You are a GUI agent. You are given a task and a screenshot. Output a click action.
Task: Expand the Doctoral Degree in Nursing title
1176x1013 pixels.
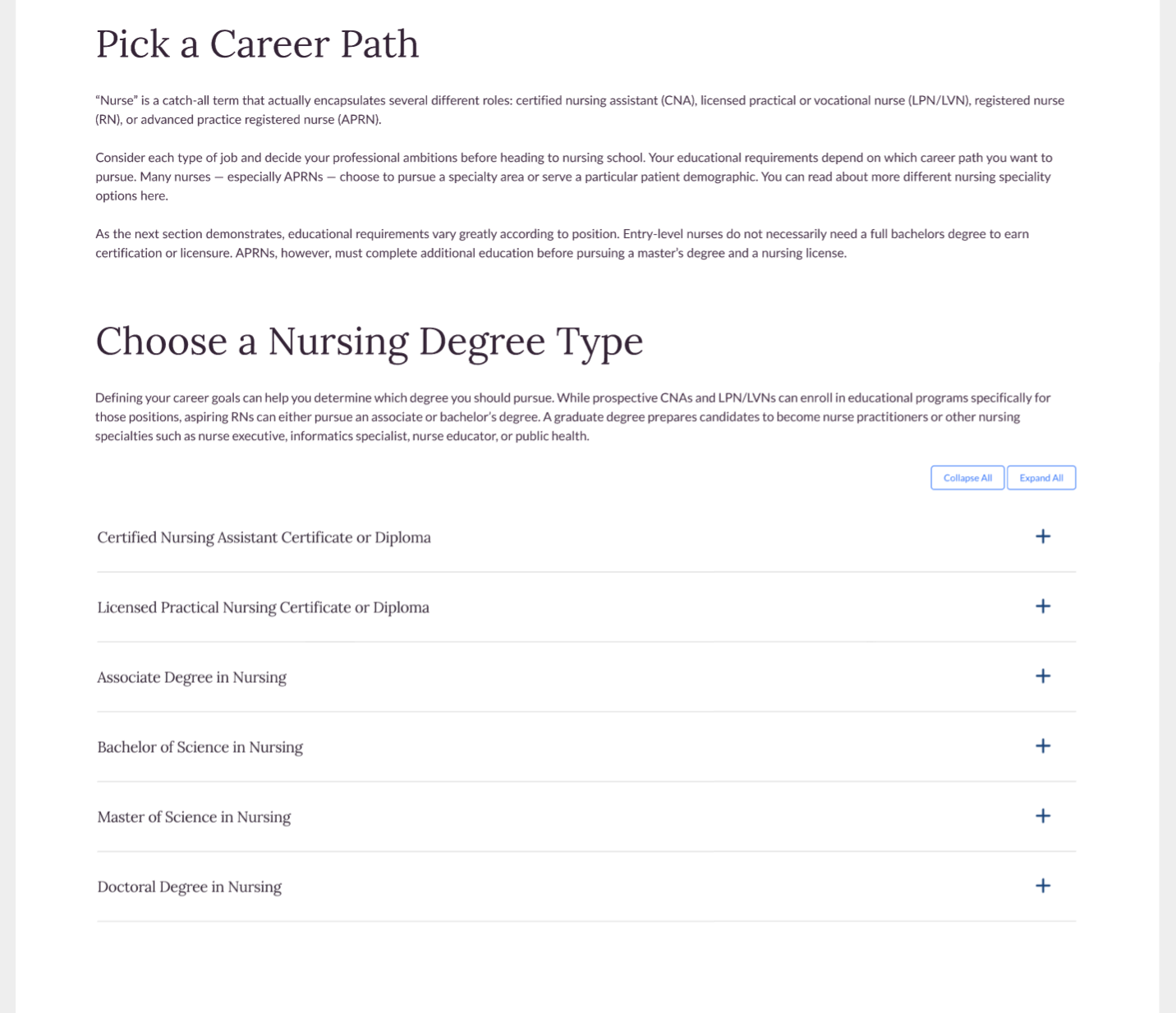(189, 887)
